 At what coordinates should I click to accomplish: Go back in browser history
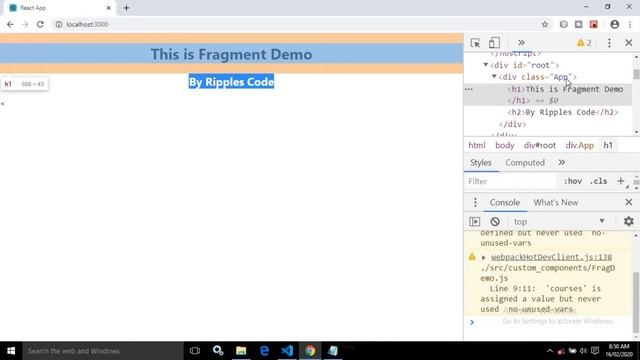[10, 24]
